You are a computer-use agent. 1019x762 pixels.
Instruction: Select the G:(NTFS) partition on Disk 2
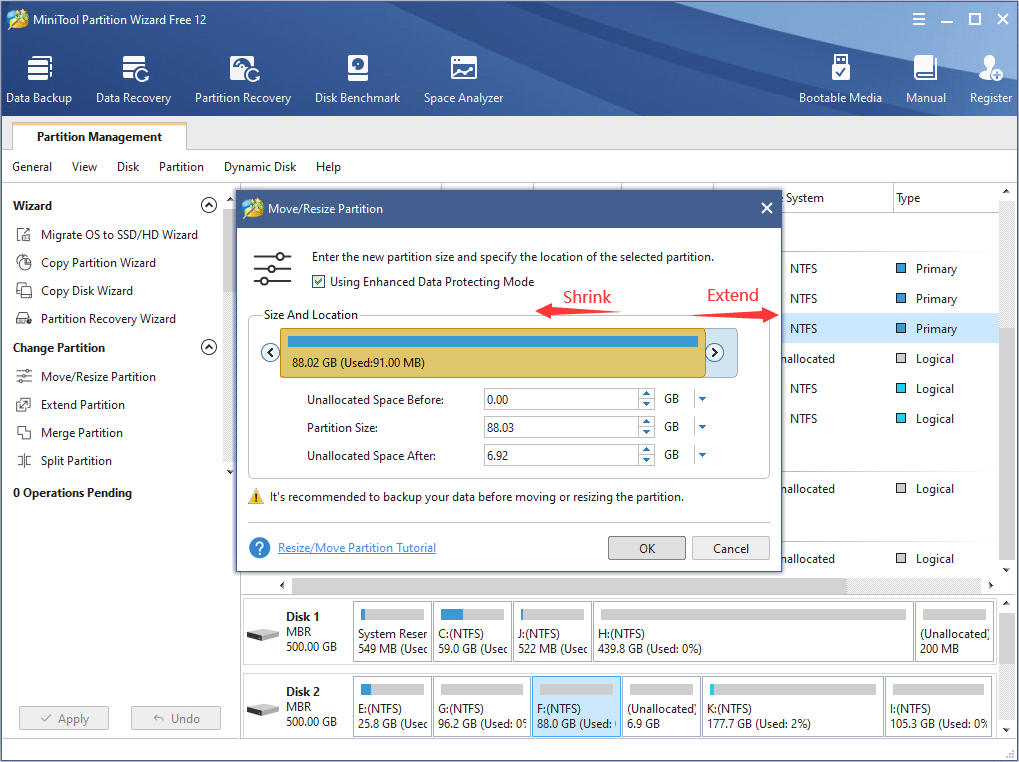pos(482,706)
